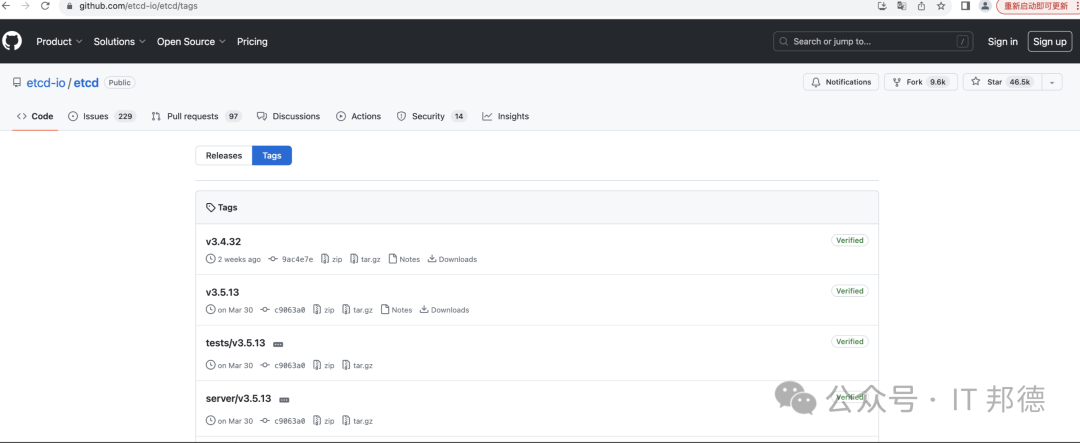Switch to the Insights tab
The image size is (1080, 443).
point(506,116)
